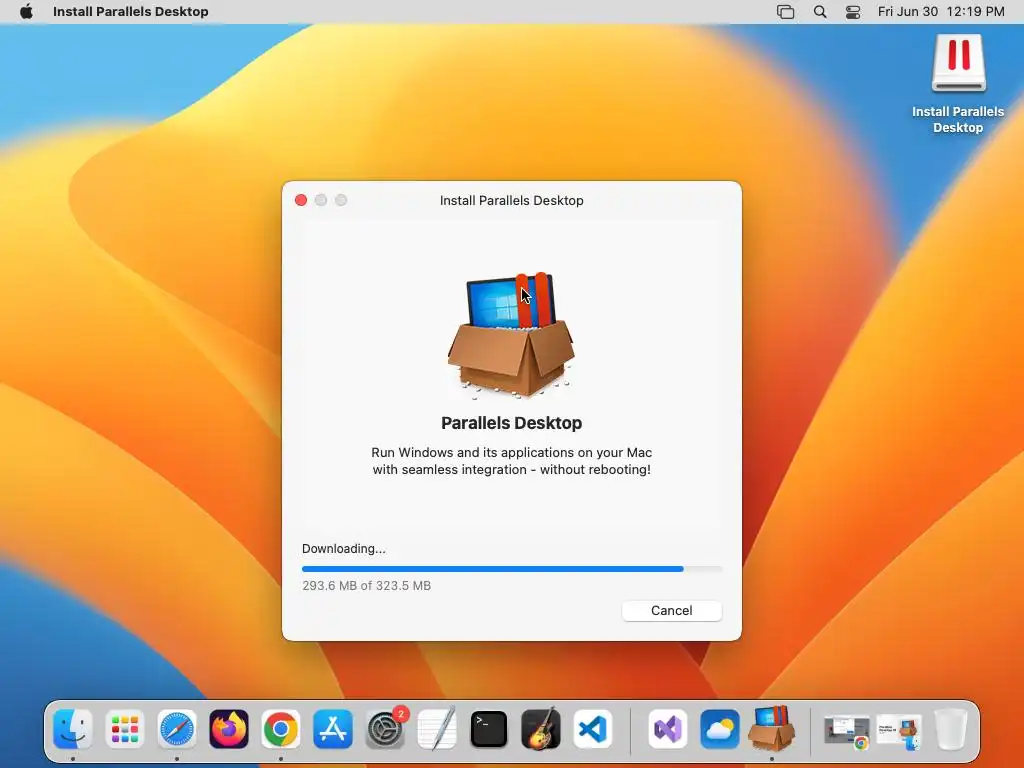Viewport: 1024px width, 768px height.
Task: Open Finder from the Dock
Action: click(72, 729)
